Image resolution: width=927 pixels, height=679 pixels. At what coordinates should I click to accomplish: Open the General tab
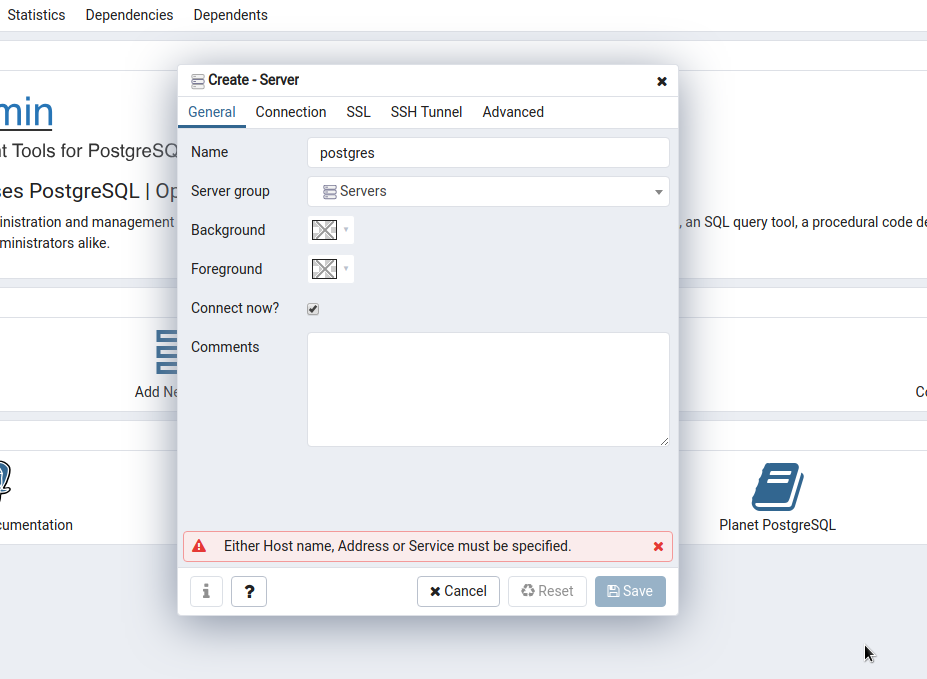pos(212,112)
